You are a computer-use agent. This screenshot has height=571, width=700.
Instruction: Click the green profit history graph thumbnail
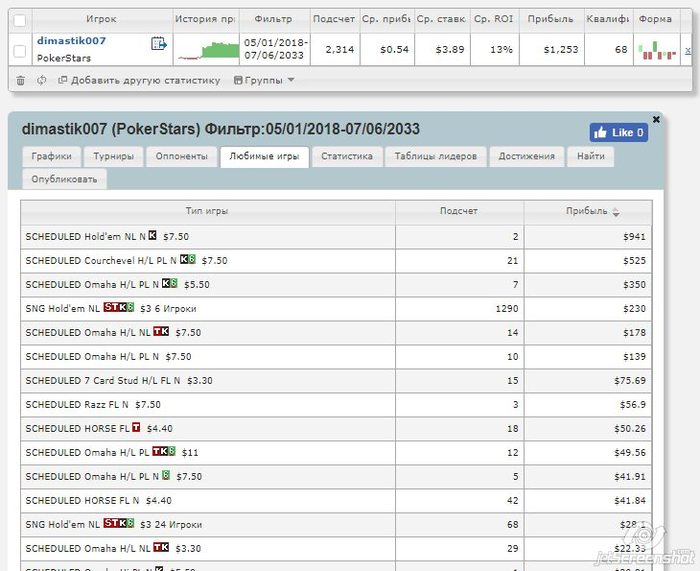tap(208, 50)
